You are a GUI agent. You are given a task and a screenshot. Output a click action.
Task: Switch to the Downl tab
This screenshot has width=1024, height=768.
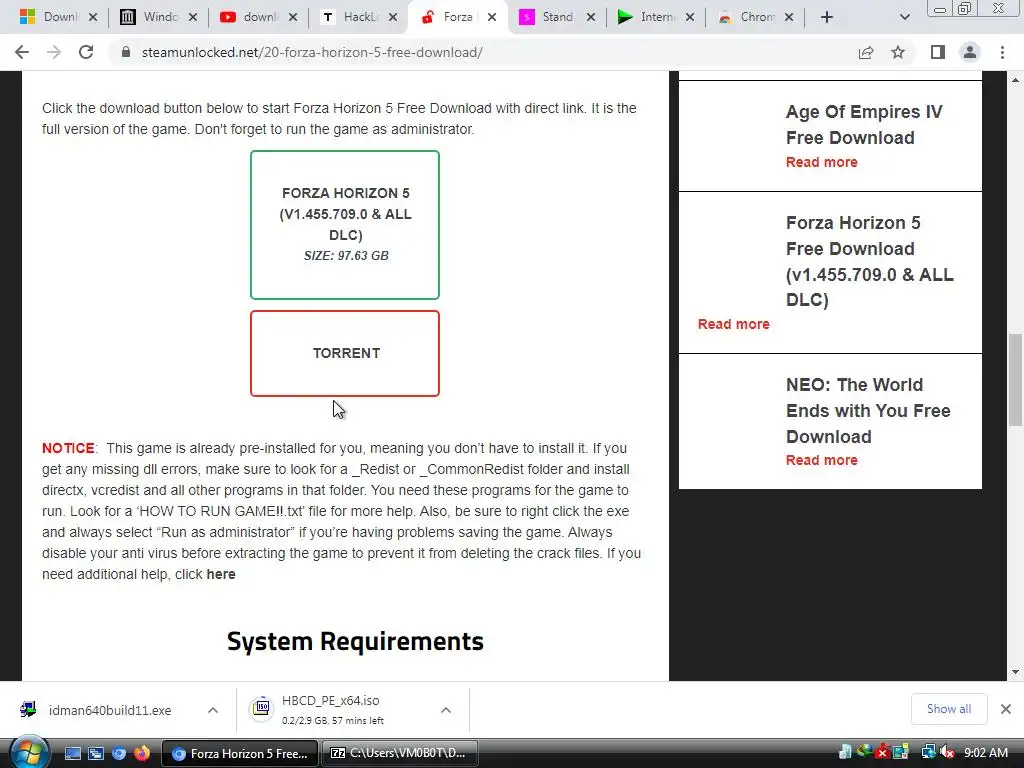[x=50, y=17]
